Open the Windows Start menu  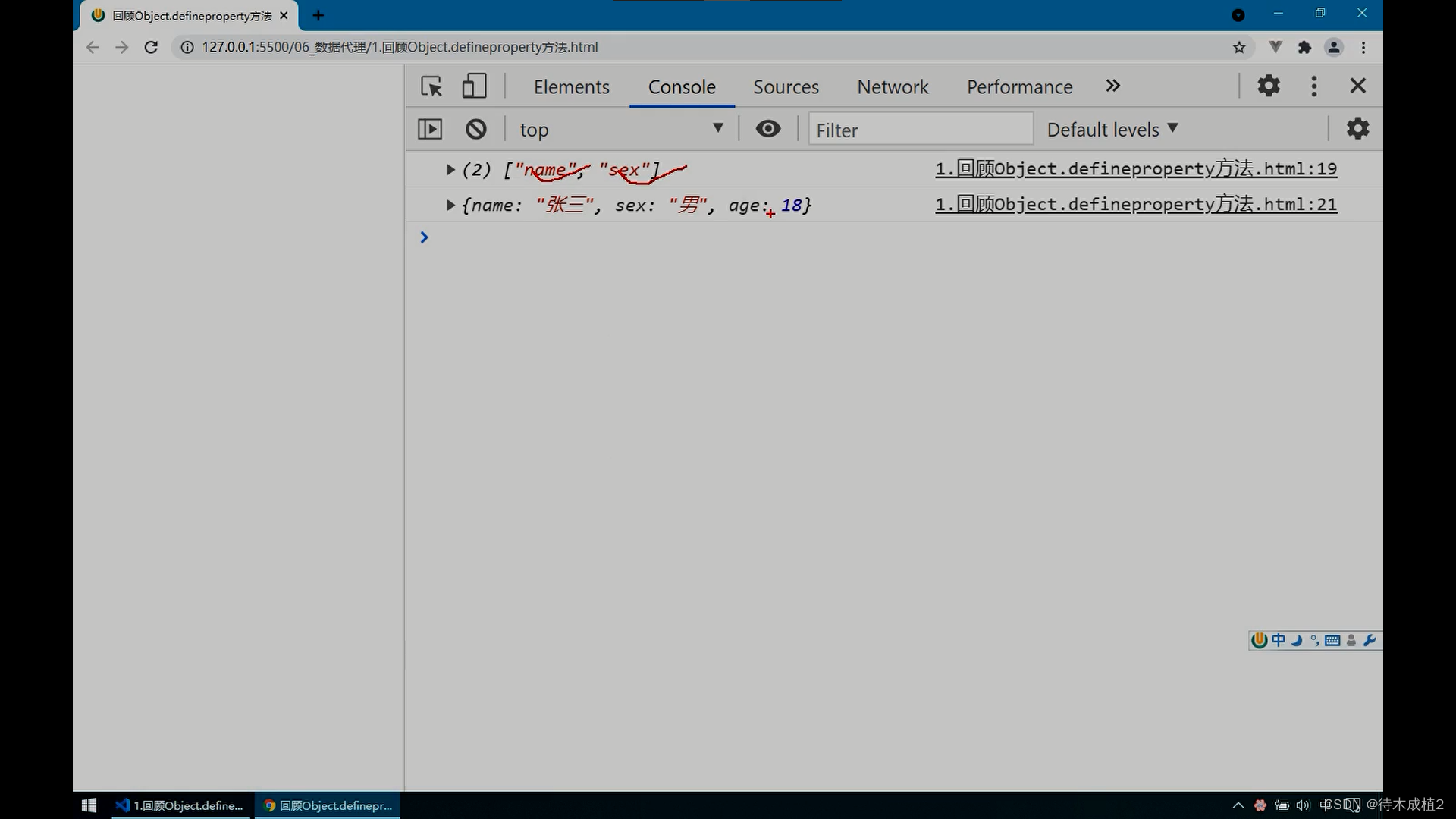(89, 805)
